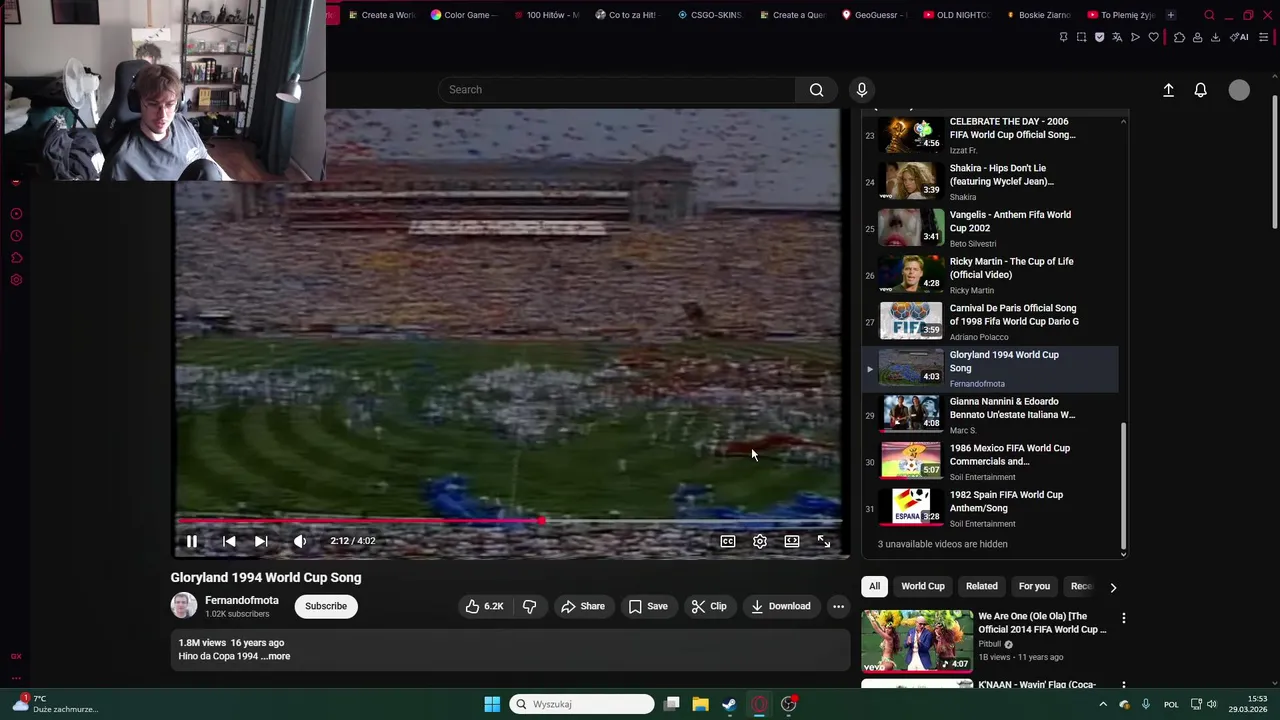Play We Are One (Ole Ola) recommended video
The width and height of the screenshot is (1280, 720).
(917, 641)
